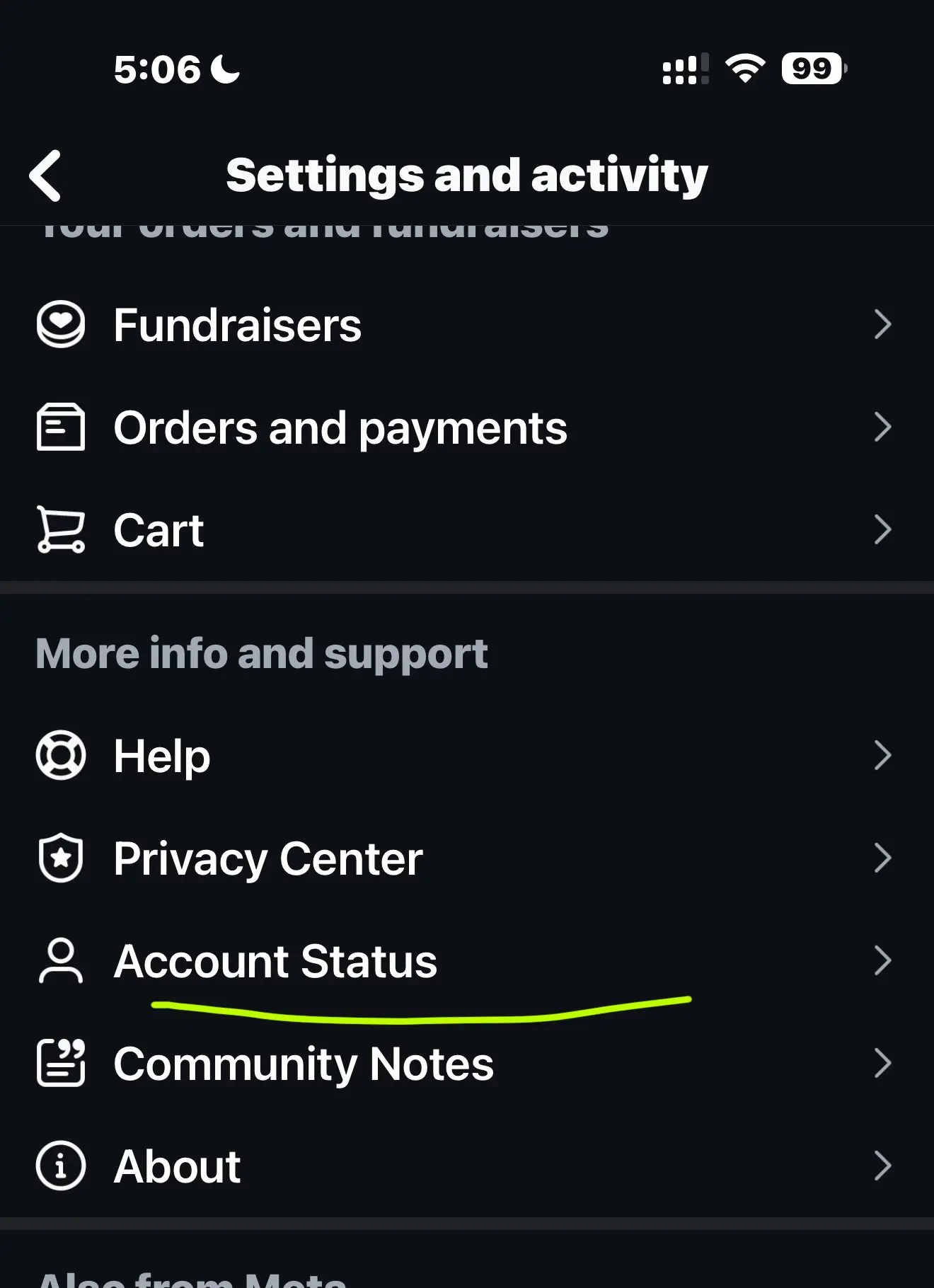Tap the battery indicator in status bar
The width and height of the screenshot is (934, 1288).
pyautogui.click(x=814, y=69)
